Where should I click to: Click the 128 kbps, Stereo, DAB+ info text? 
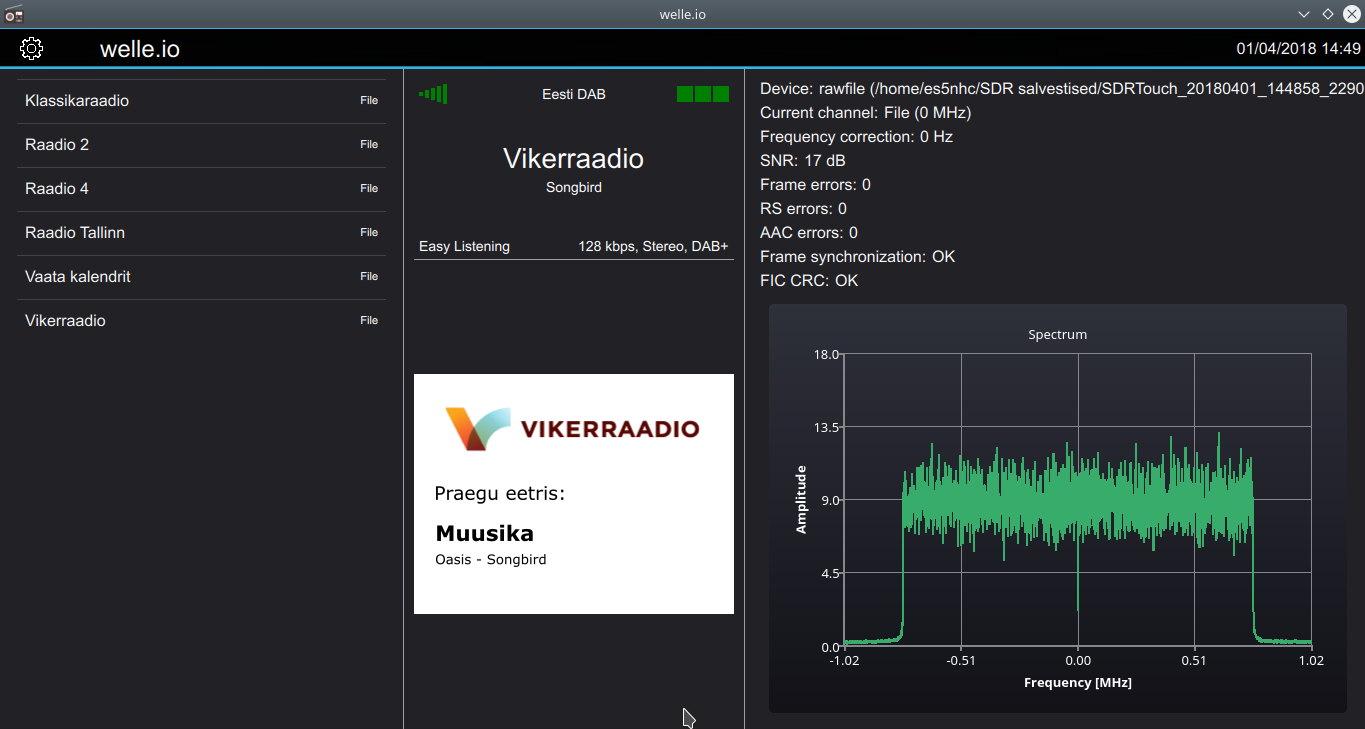tap(653, 246)
